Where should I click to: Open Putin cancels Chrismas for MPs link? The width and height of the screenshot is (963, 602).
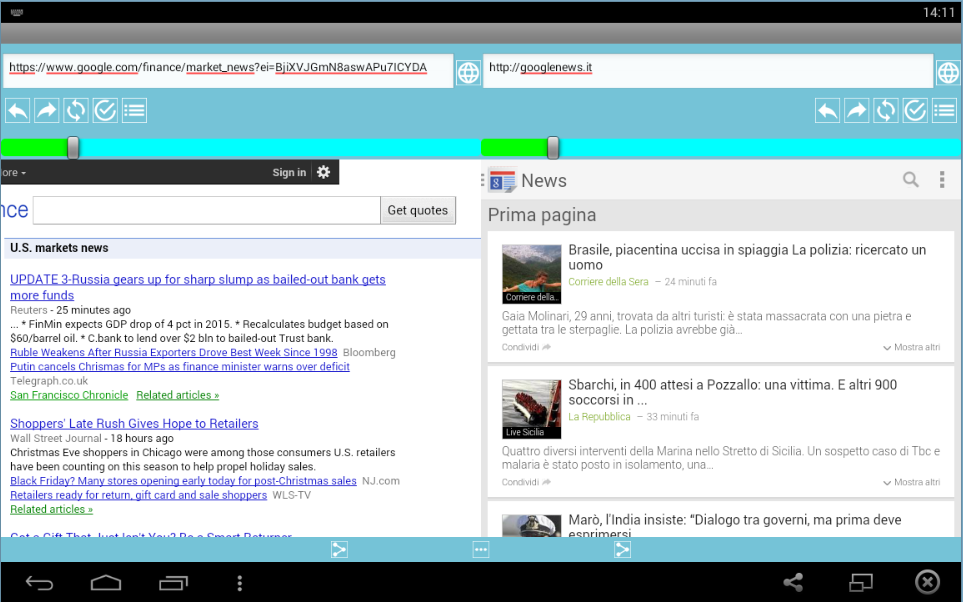(x=180, y=366)
